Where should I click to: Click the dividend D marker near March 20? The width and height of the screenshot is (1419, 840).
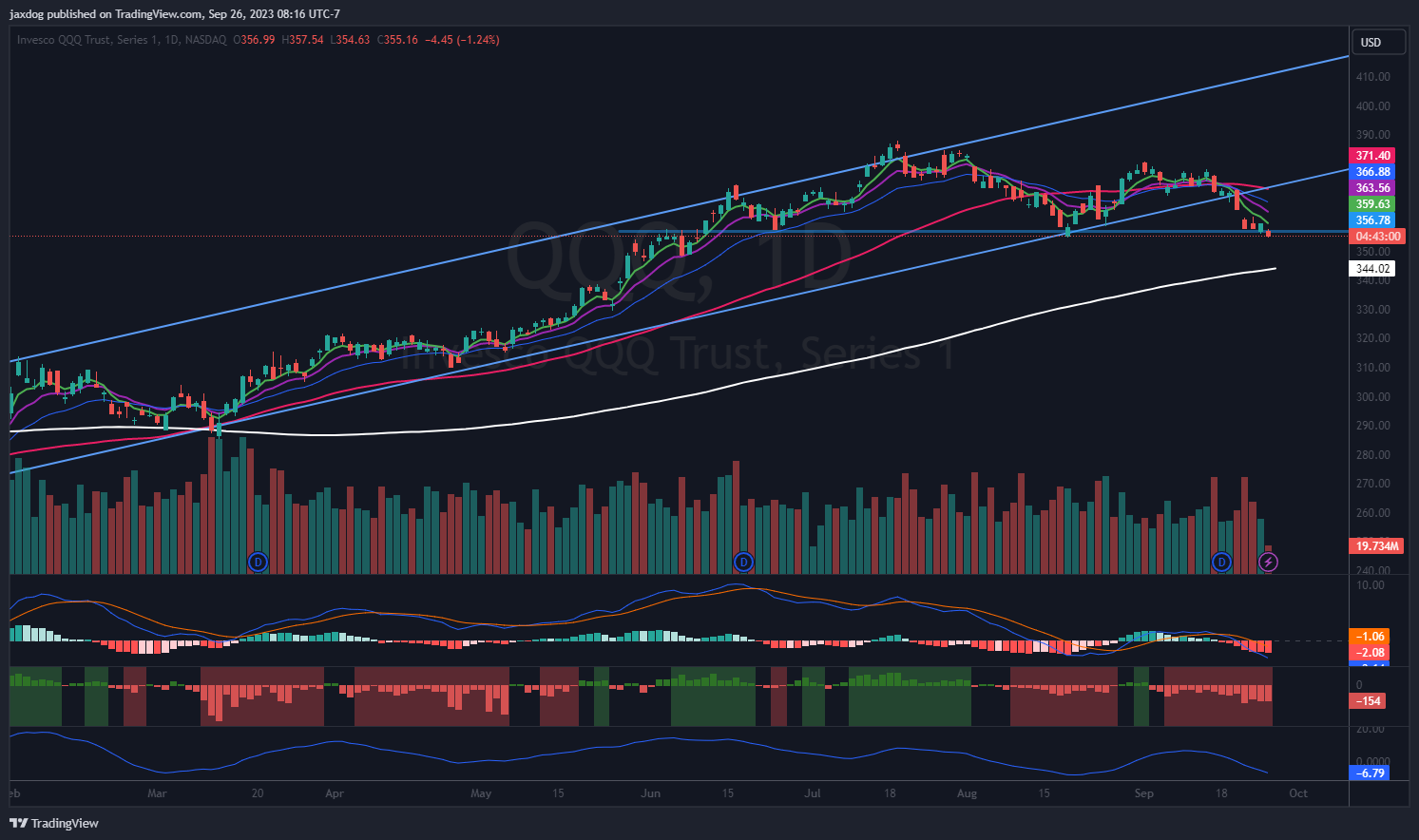point(258,562)
